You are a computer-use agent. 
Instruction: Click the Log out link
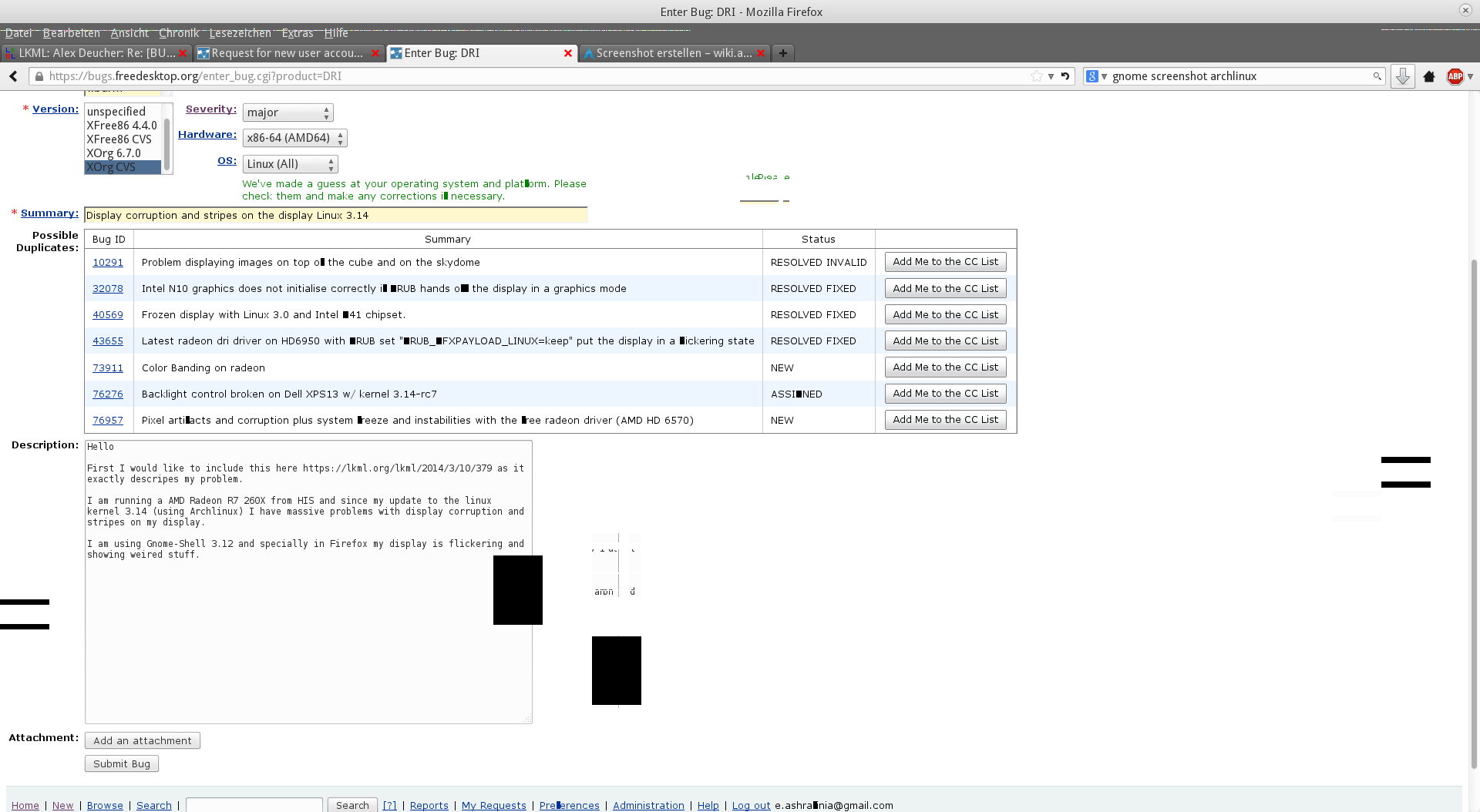[x=752, y=806]
